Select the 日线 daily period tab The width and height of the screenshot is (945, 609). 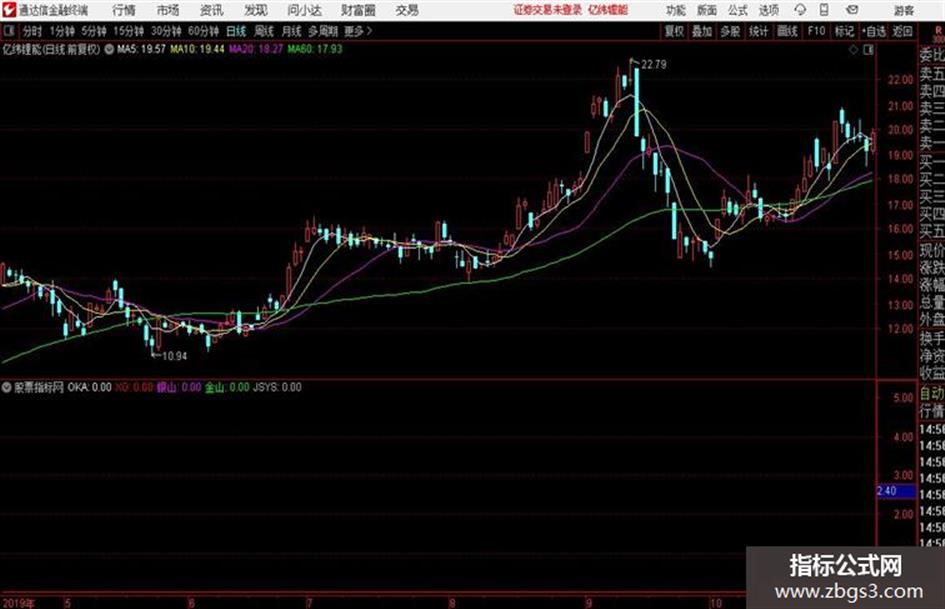(x=236, y=31)
